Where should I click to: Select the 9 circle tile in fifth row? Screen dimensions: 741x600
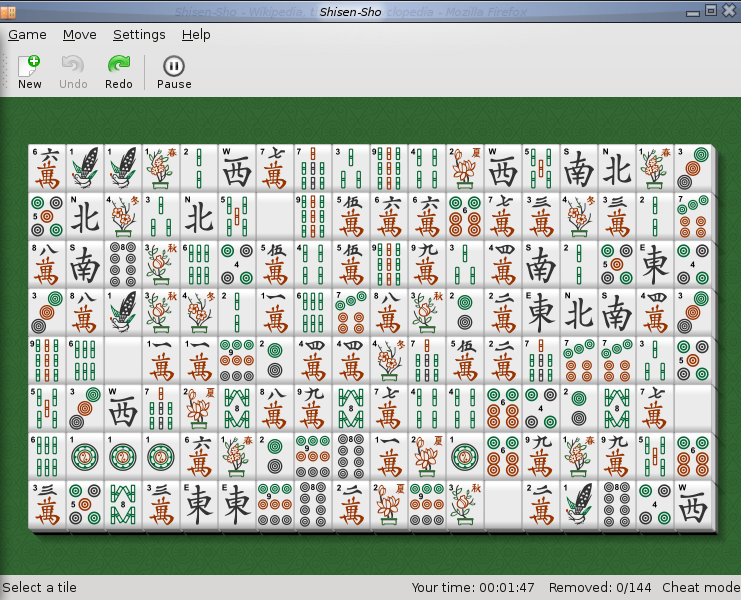[x=236, y=360]
